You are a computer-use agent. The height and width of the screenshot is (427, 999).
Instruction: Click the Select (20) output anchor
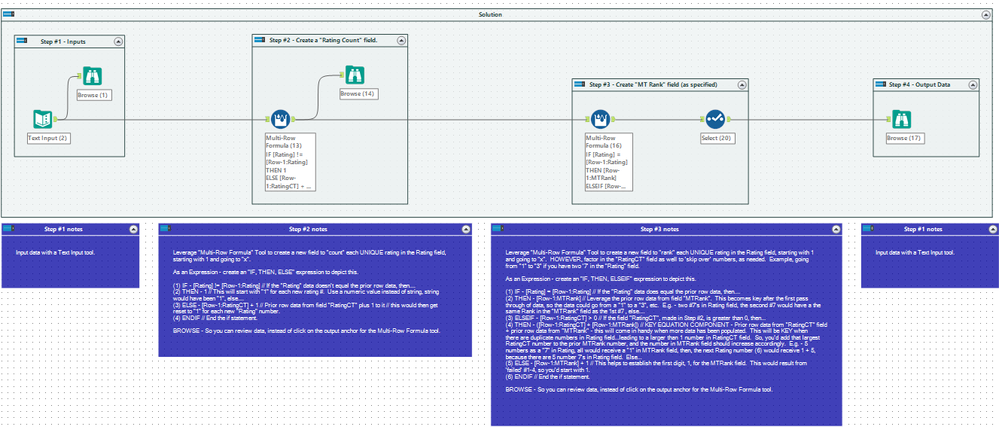tap(728, 119)
